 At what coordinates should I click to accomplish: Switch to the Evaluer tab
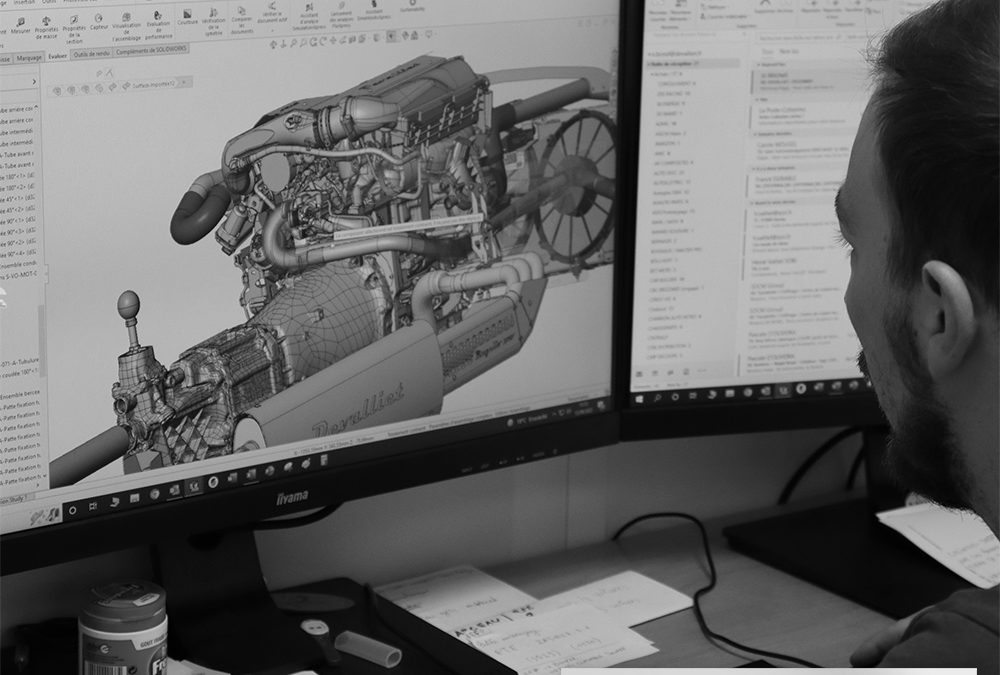click(57, 56)
